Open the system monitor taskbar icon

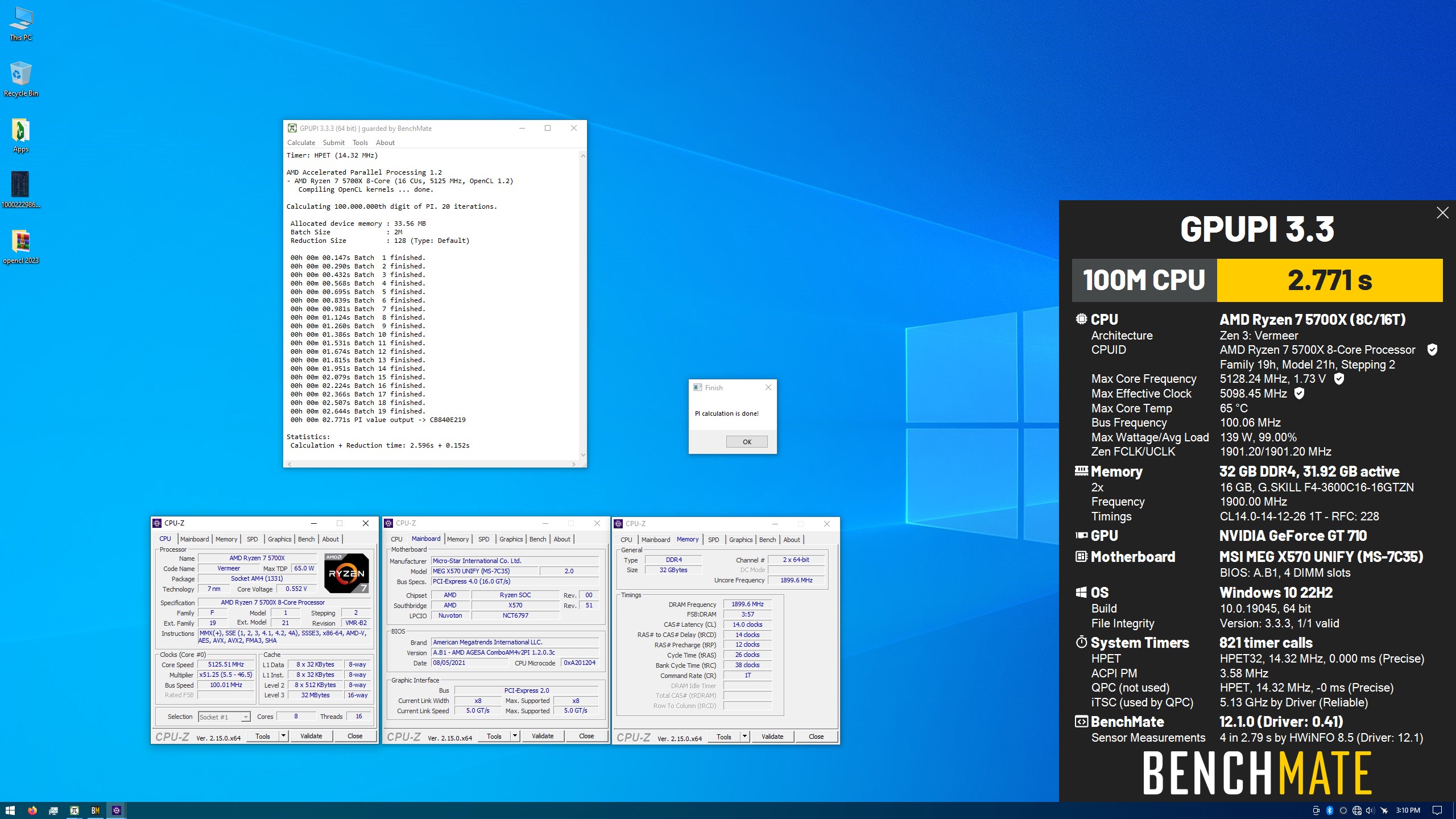tap(53, 810)
